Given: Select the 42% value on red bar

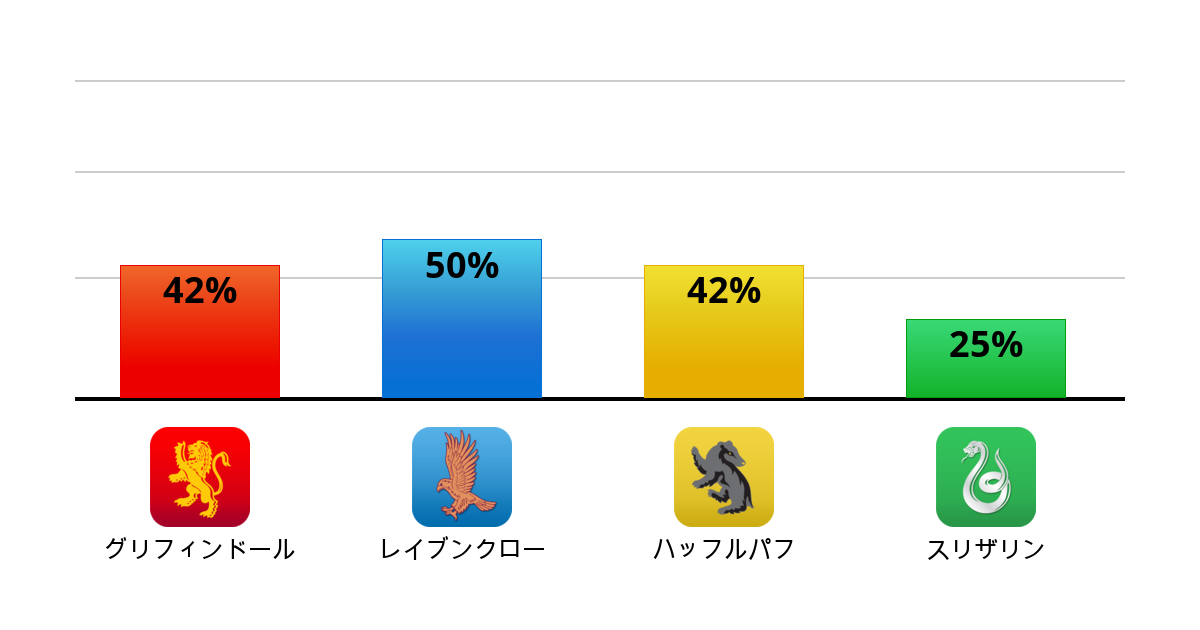Looking at the screenshot, I should pyautogui.click(x=200, y=291).
